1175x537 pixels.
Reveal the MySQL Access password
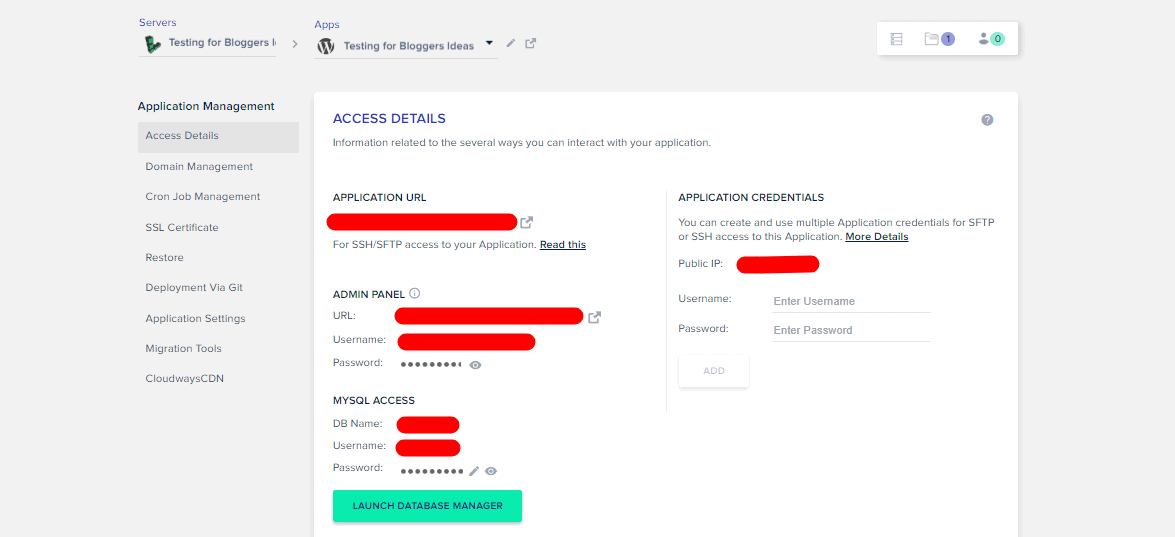pos(491,471)
